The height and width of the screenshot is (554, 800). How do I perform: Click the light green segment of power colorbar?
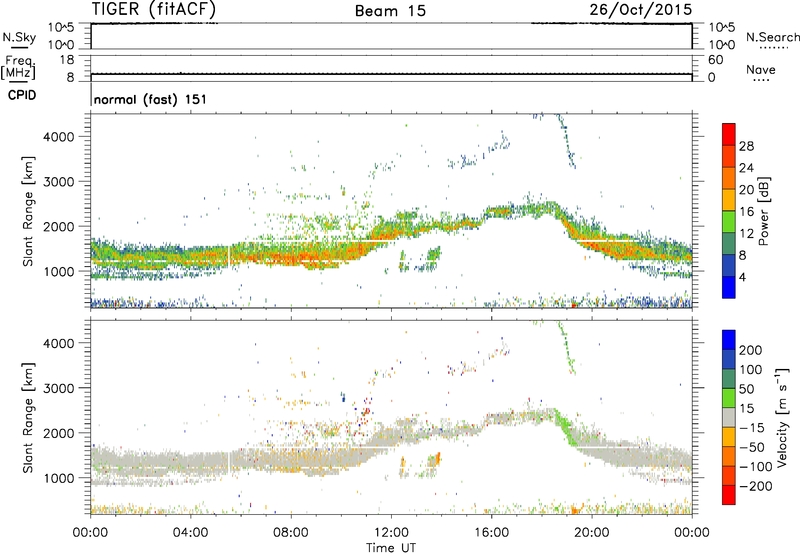pos(729,221)
